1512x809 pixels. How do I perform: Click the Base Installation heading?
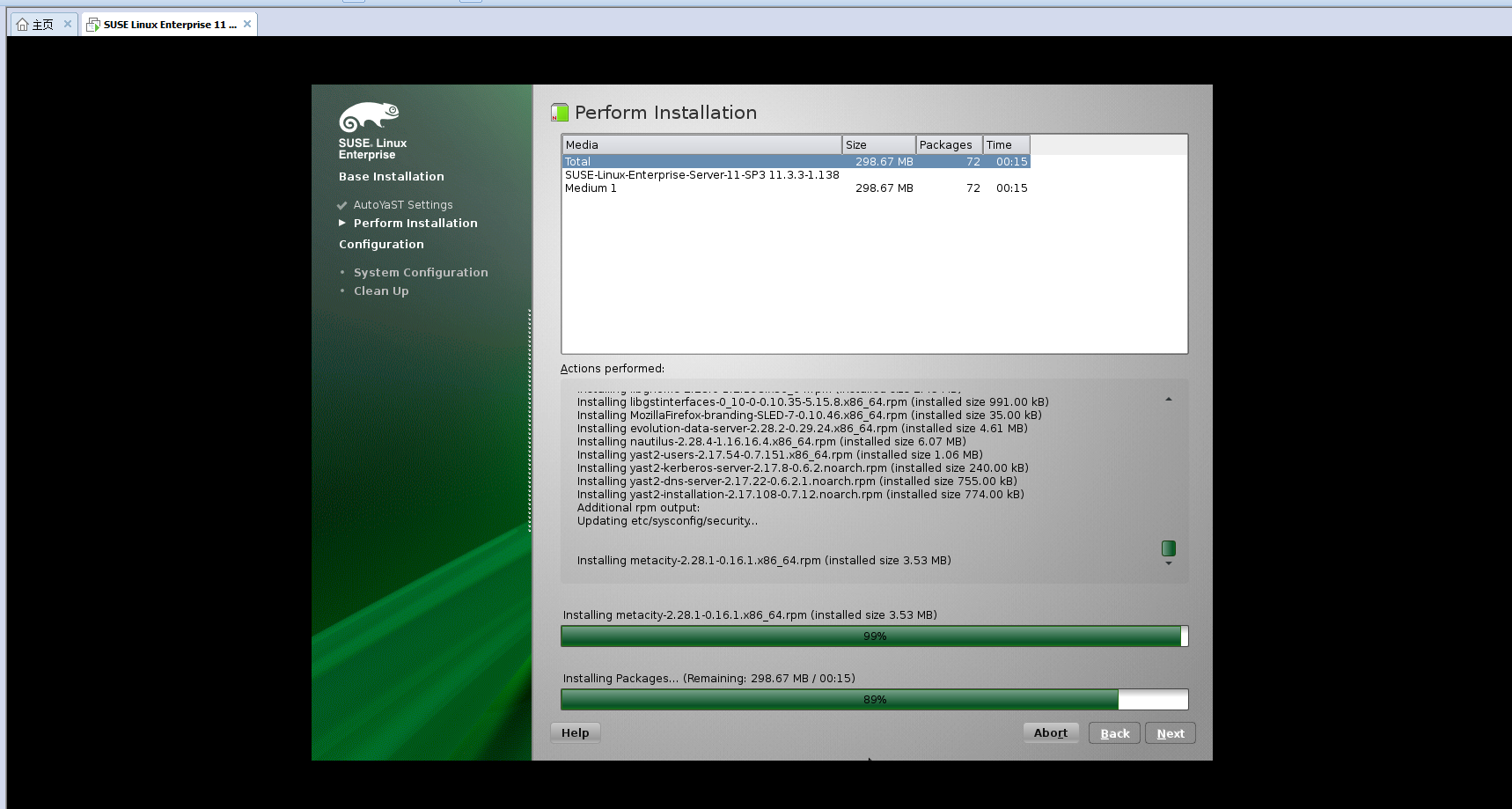point(392,177)
